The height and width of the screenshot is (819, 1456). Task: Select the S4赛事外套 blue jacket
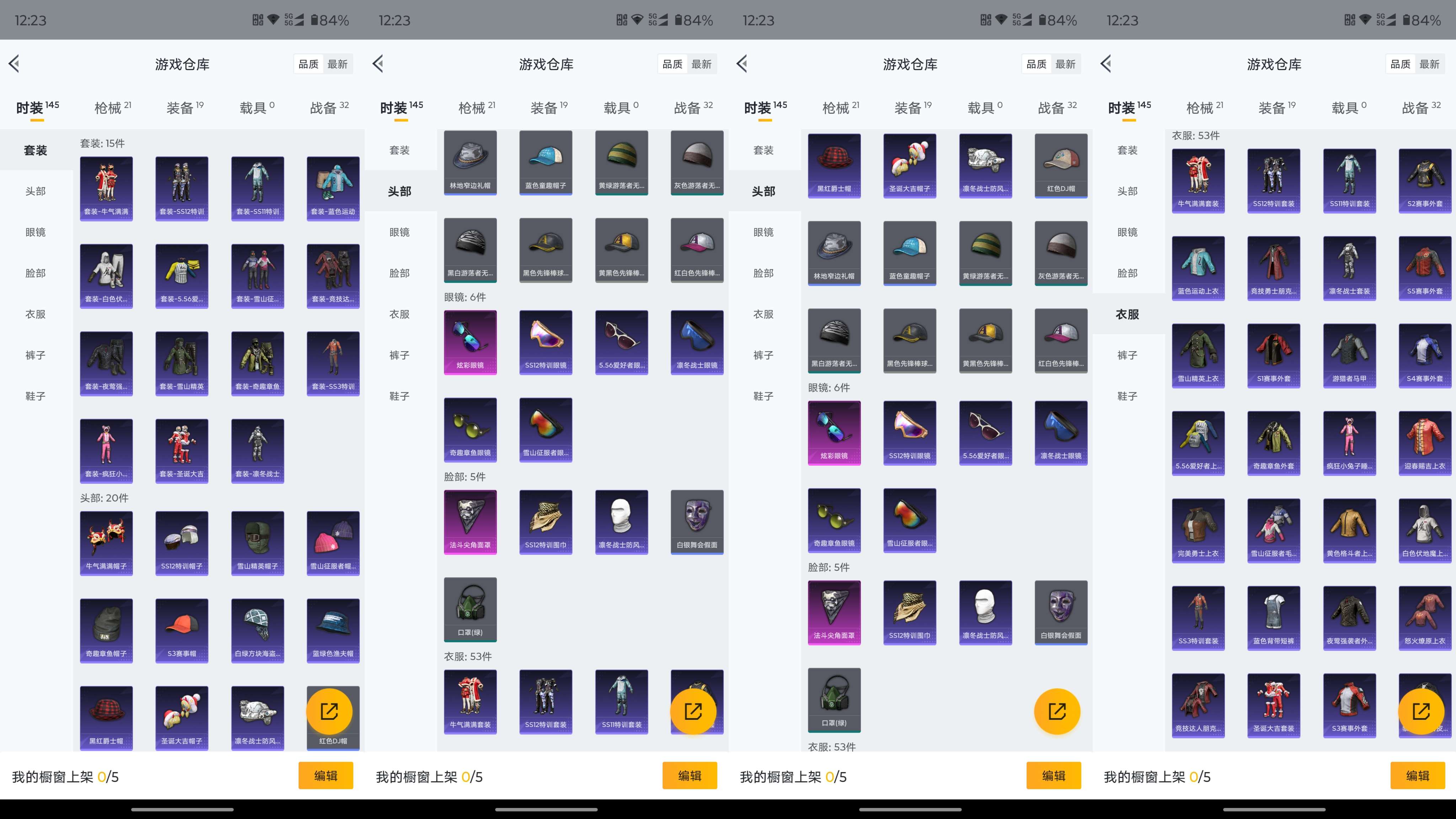pos(1425,356)
